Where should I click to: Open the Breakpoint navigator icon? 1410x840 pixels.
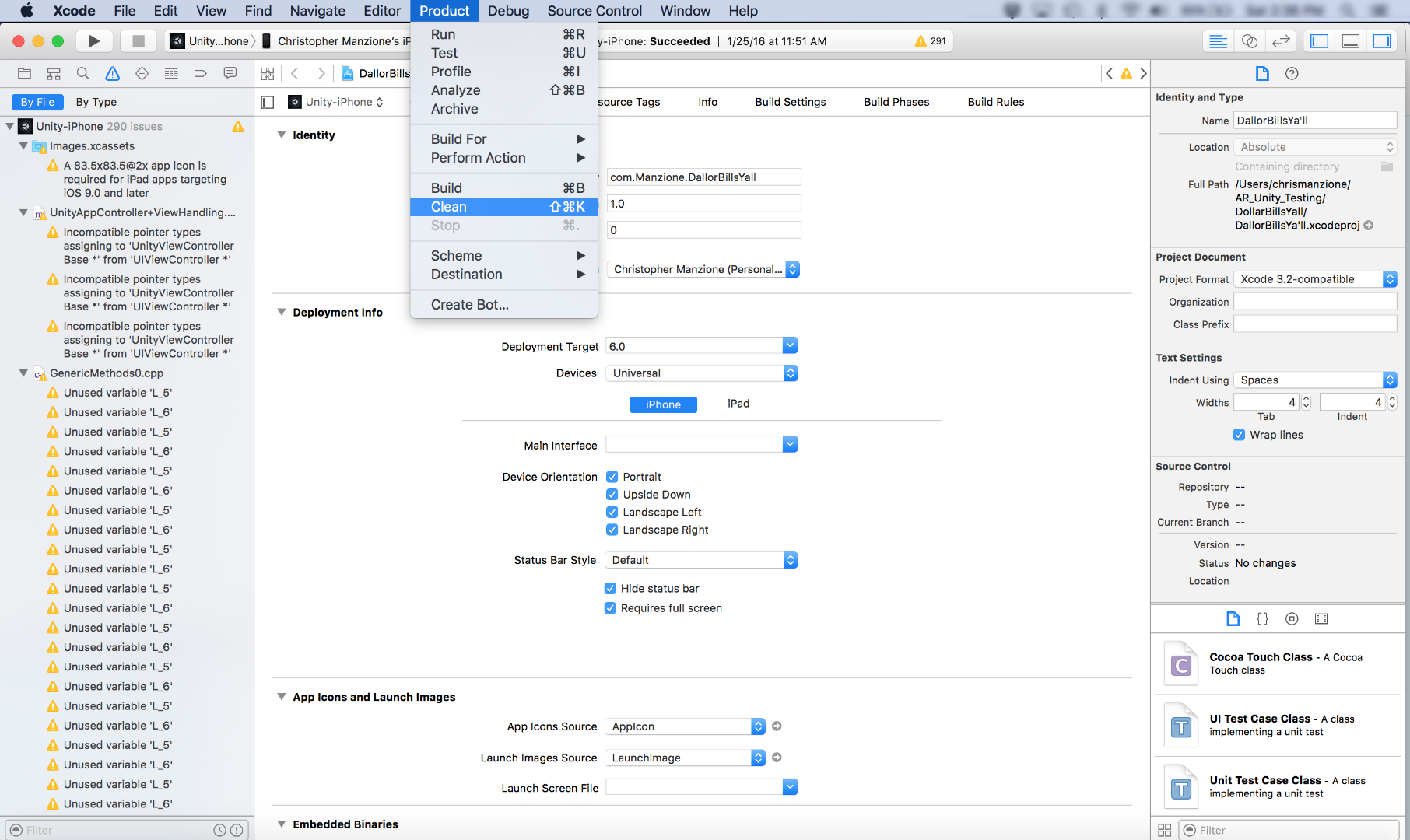(200, 73)
